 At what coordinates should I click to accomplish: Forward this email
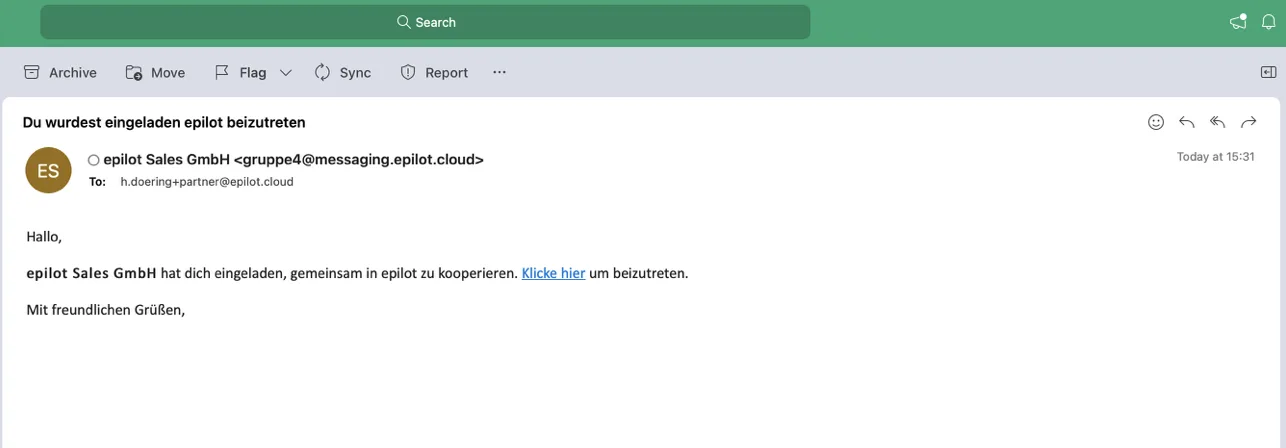click(1249, 122)
